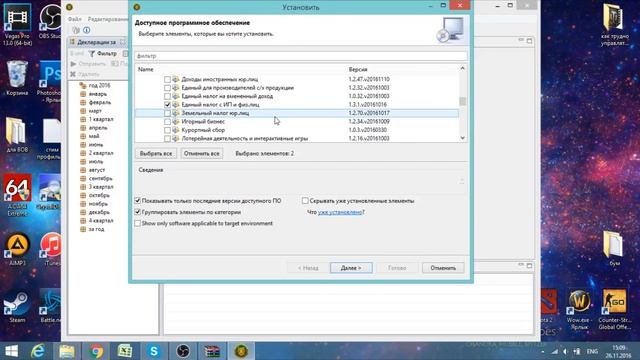Screen dimensions: 640x360
Task: Check Единый налог на вмененный доход
Action: [x=167, y=96]
